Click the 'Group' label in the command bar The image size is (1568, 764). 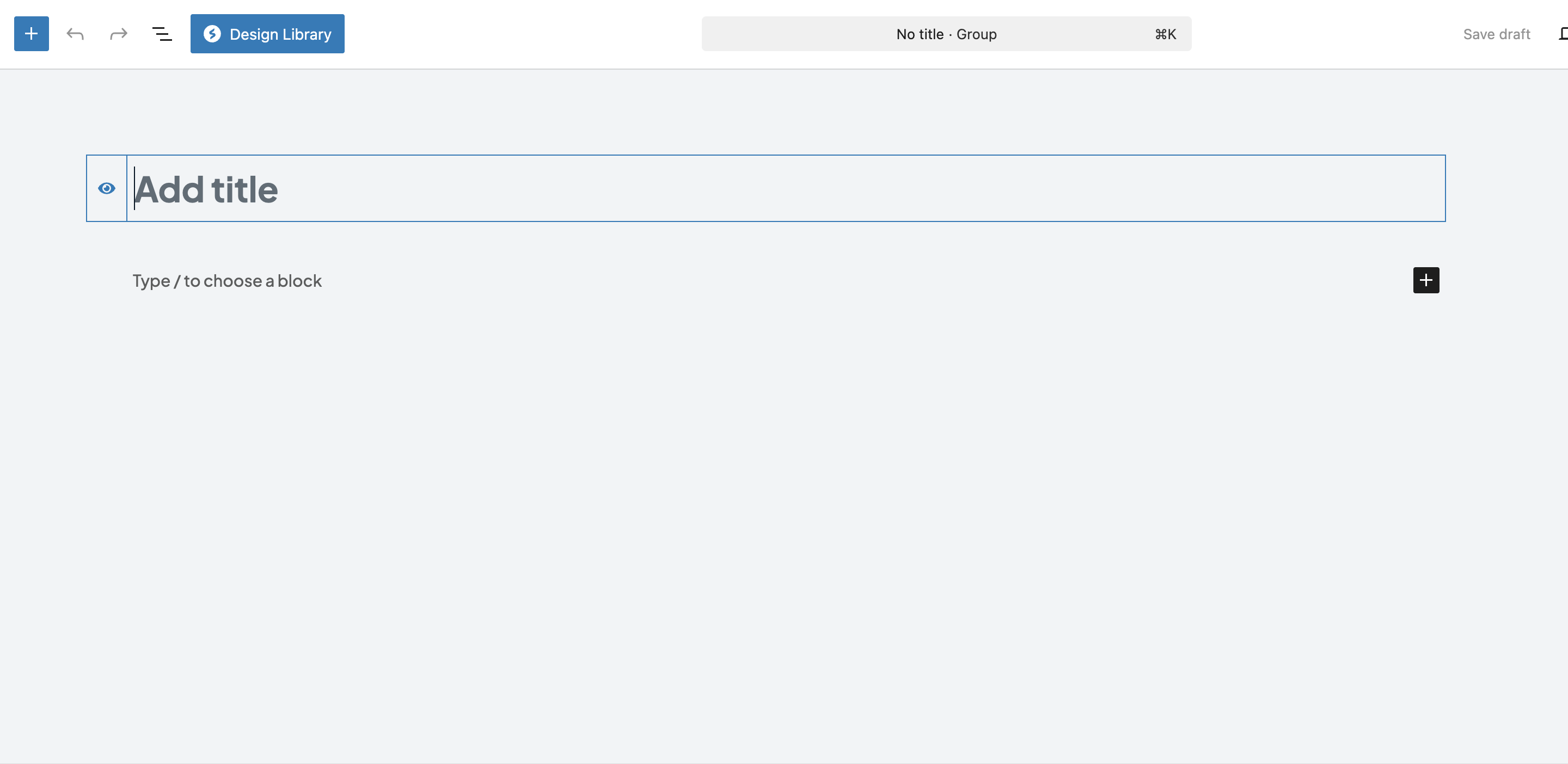[x=977, y=34]
